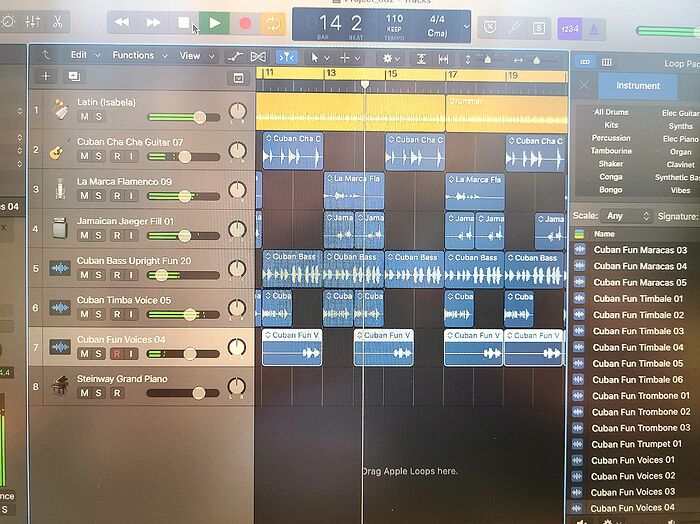Viewport: 700px width, 524px height.
Task: Stop playback with the Stop button
Action: pyautogui.click(x=183, y=23)
